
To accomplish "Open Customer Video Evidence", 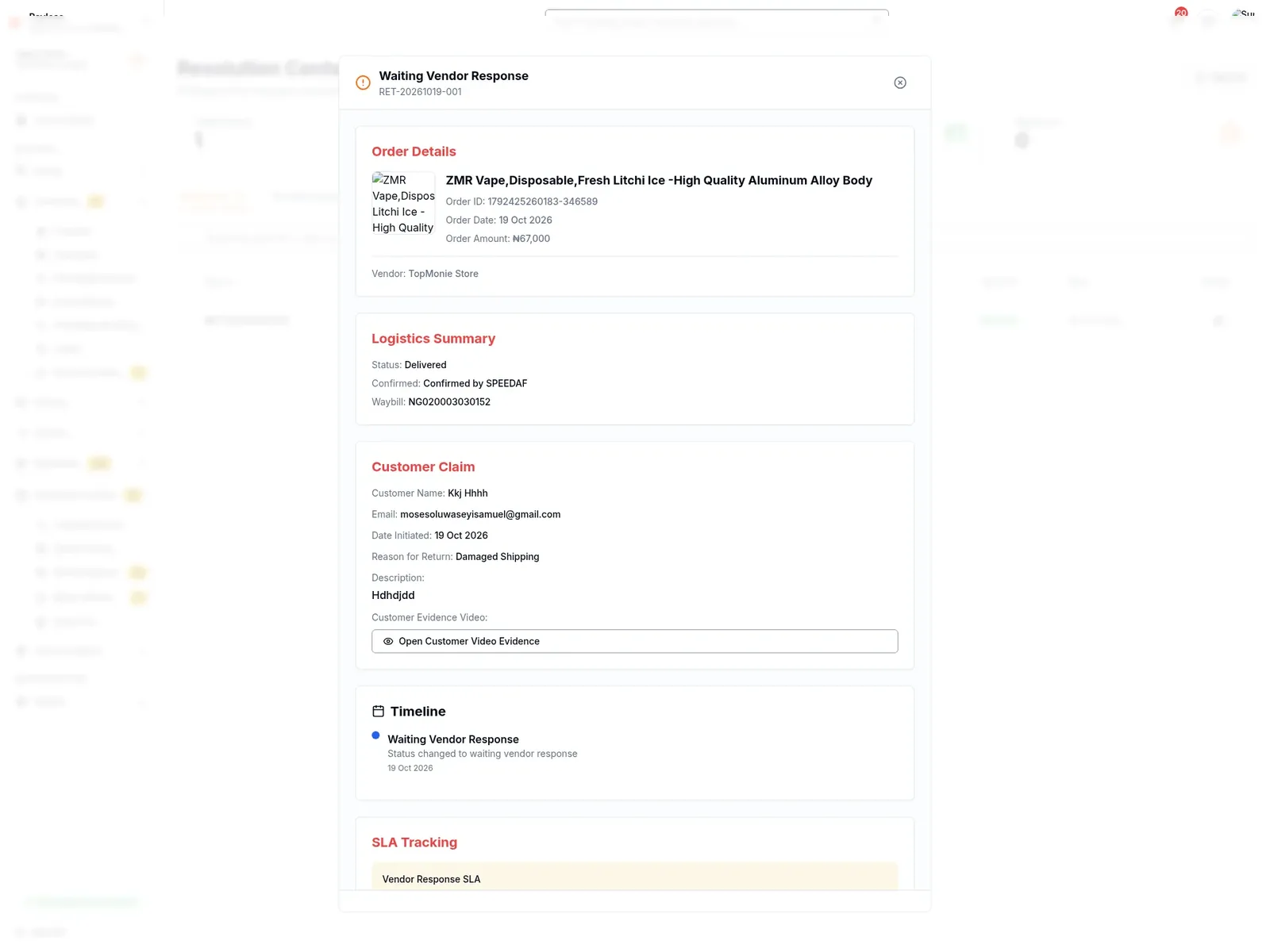I will point(634,641).
